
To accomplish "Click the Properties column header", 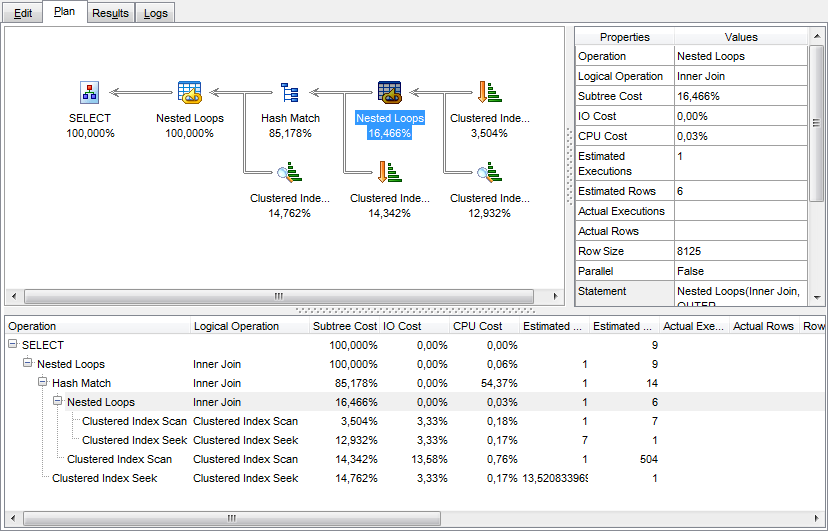I will coord(625,37).
